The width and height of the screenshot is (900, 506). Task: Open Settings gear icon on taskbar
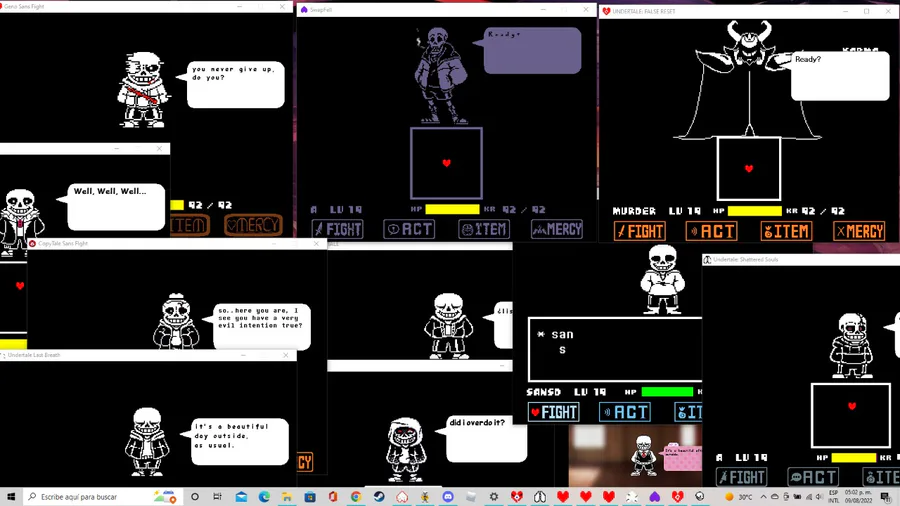tap(494, 497)
